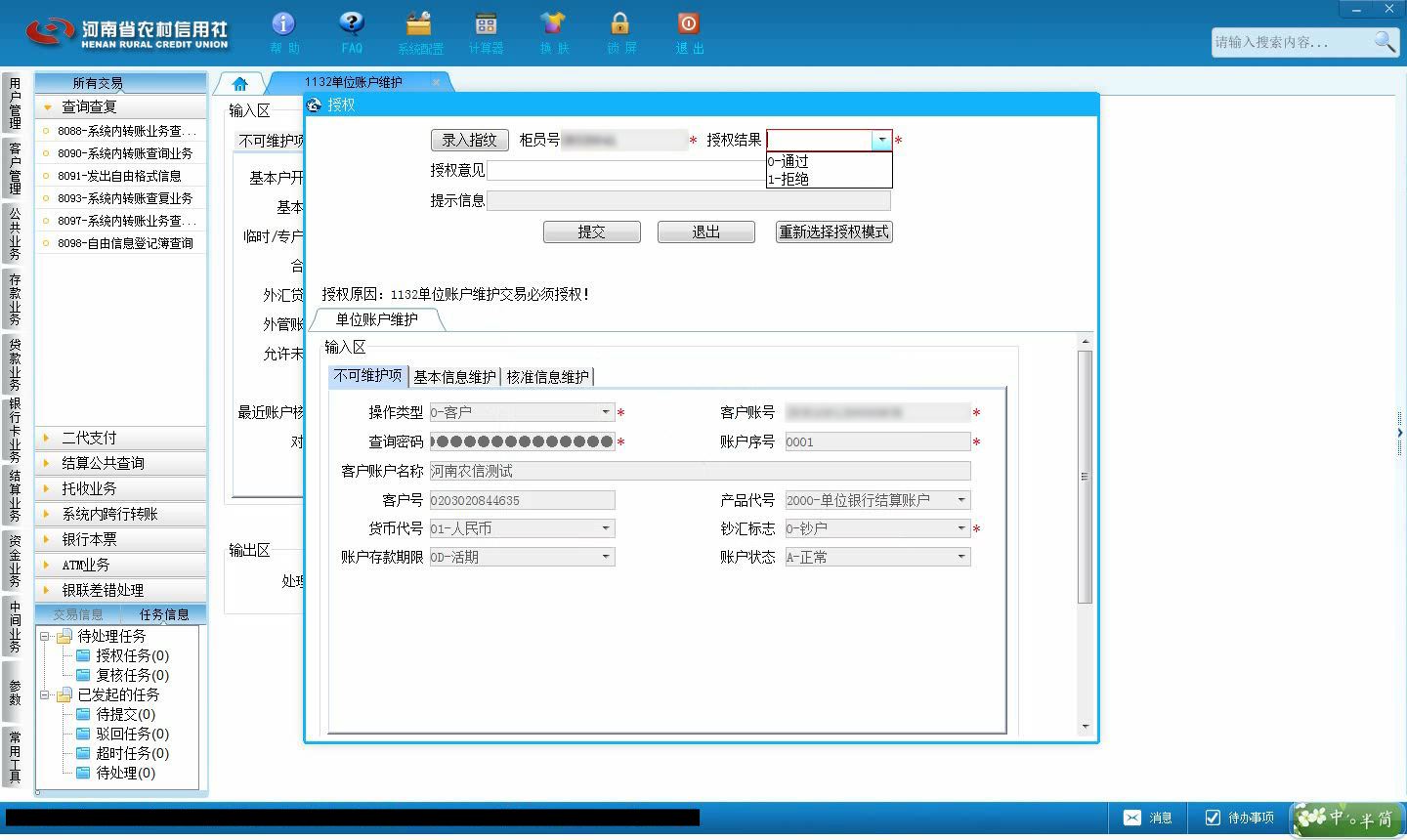Screen dimensions: 1407x840
Task: Select 待提交(0) in task tree
Action: 125,714
